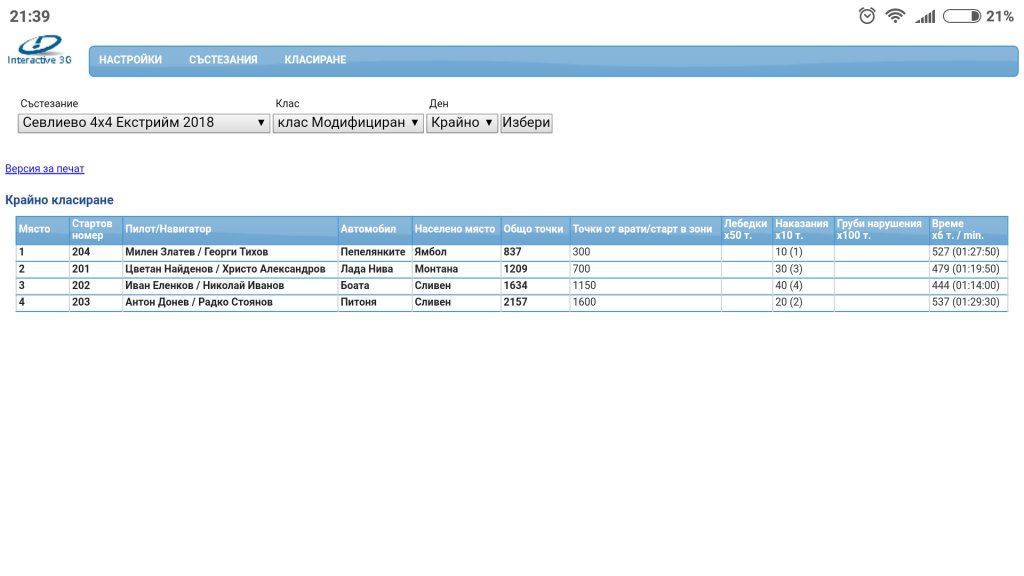Click start number 203 cell
Screen dimensions: 1024x576
pos(95,302)
